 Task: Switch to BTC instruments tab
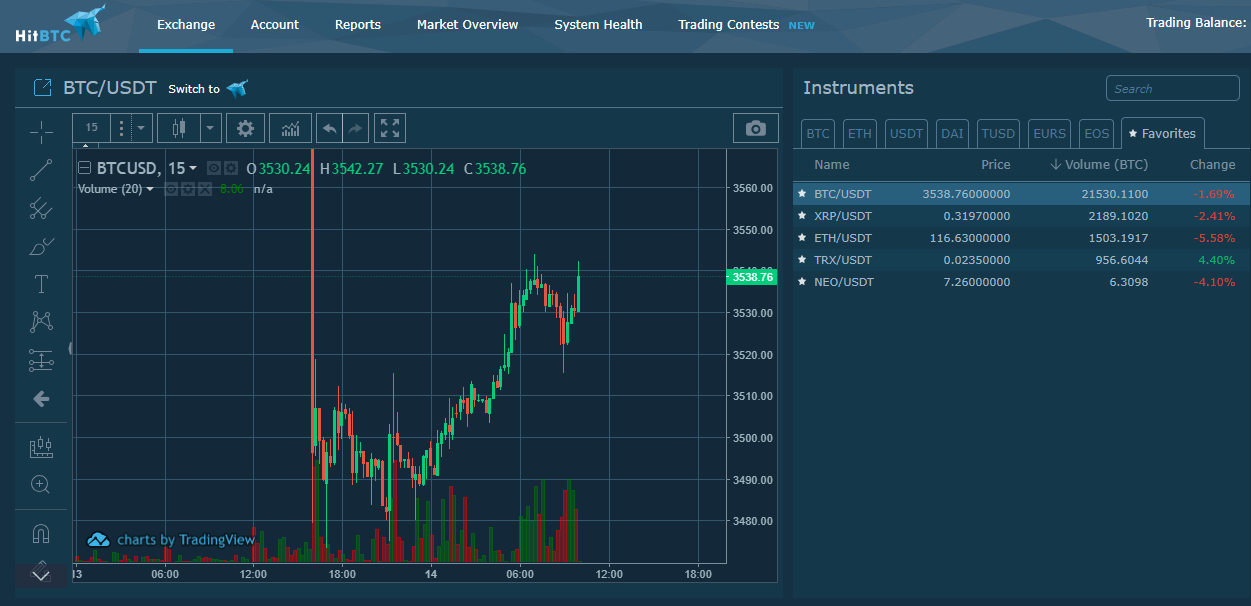tap(818, 133)
